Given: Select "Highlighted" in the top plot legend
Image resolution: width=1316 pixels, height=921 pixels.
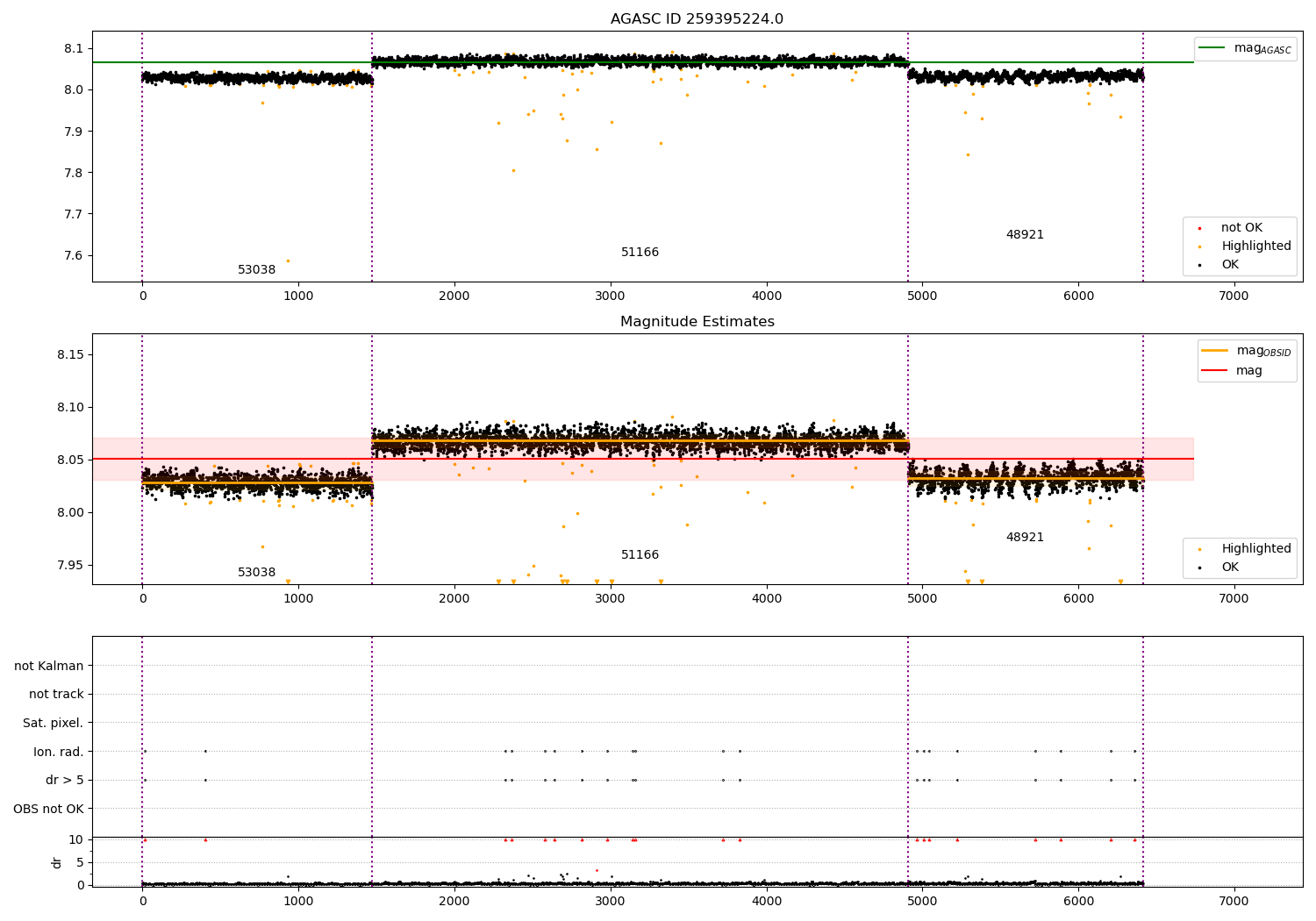Looking at the screenshot, I should 1246,246.
